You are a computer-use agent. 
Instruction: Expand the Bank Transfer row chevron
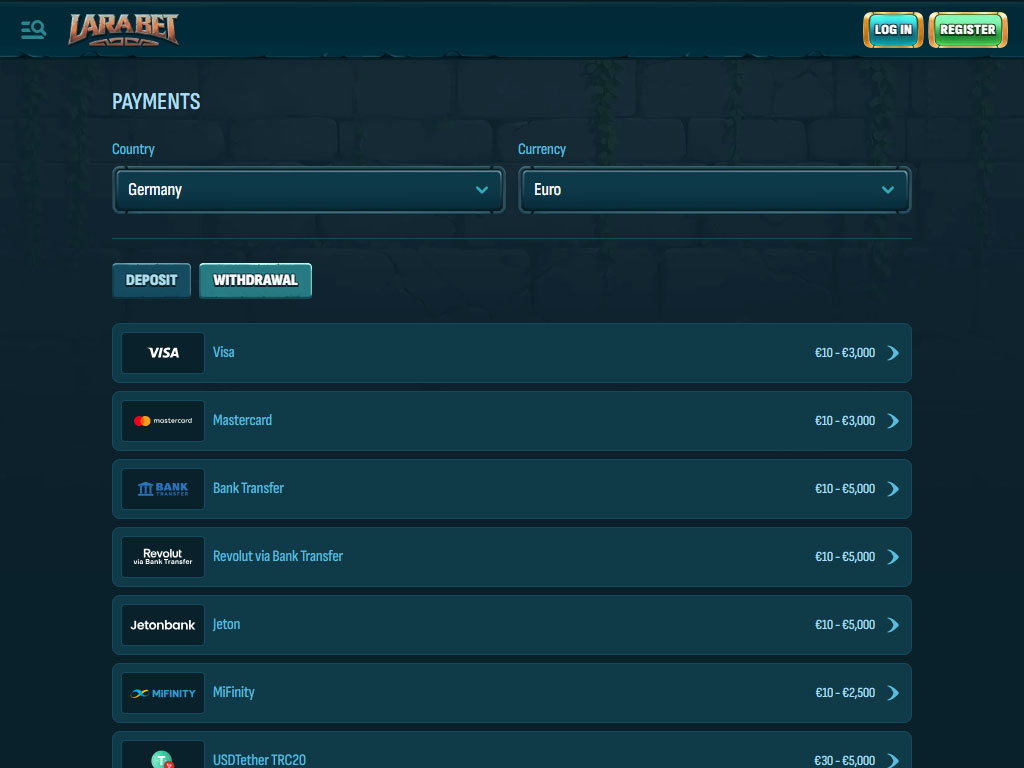893,489
